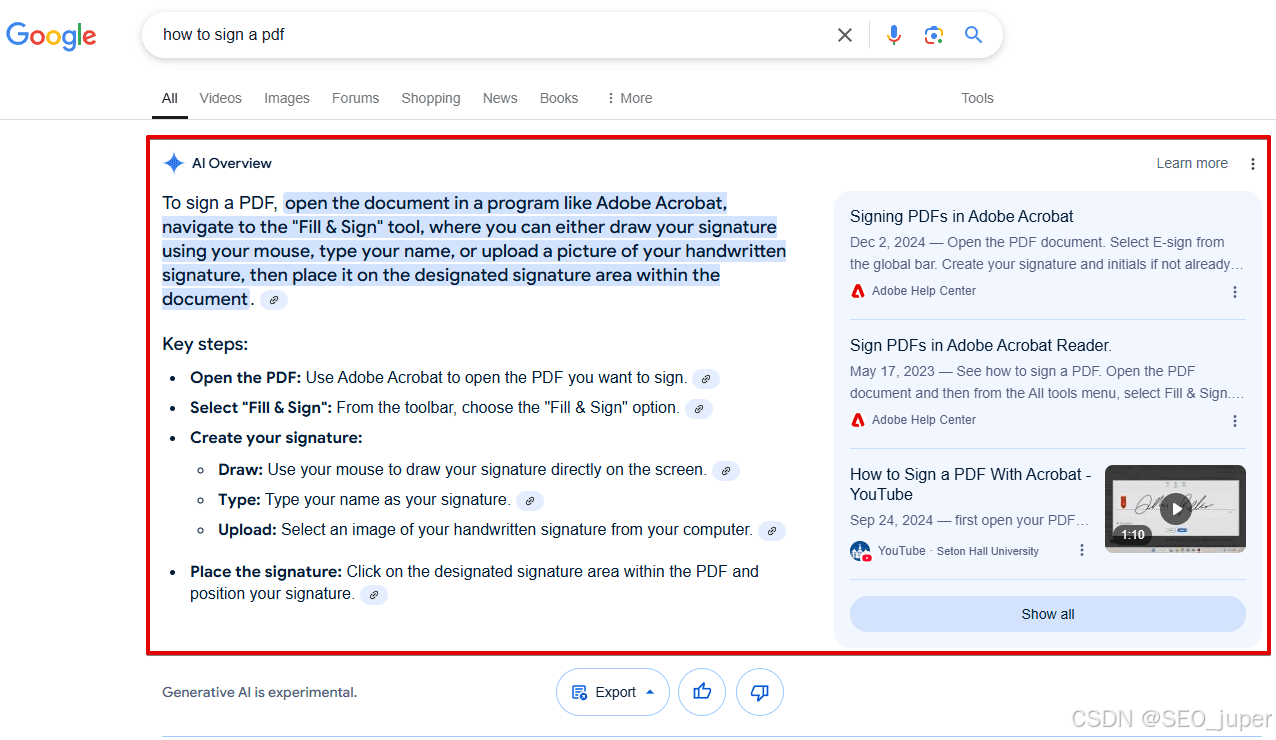Open source link icon for Place the signature step
This screenshot has width=1276, height=740.
click(x=374, y=595)
